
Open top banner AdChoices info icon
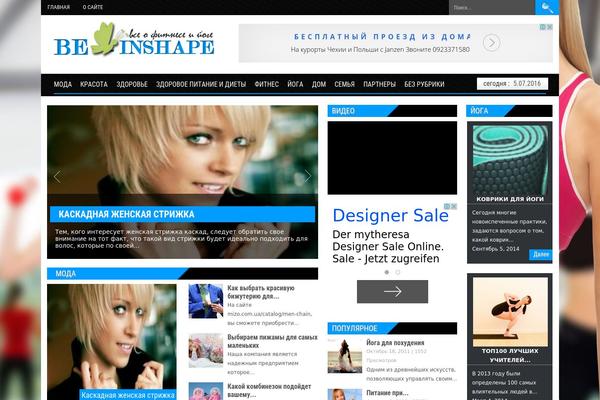(543, 27)
